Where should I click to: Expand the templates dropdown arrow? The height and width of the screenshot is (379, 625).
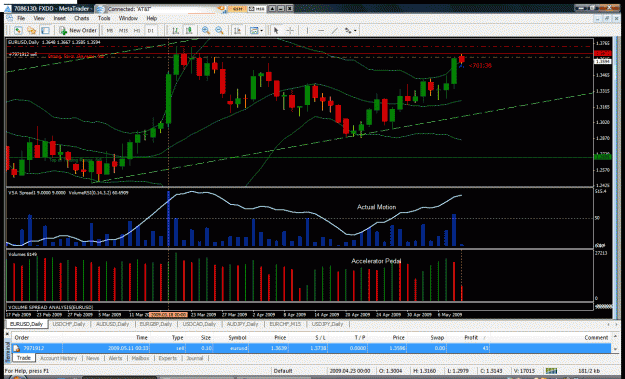[x=261, y=30]
